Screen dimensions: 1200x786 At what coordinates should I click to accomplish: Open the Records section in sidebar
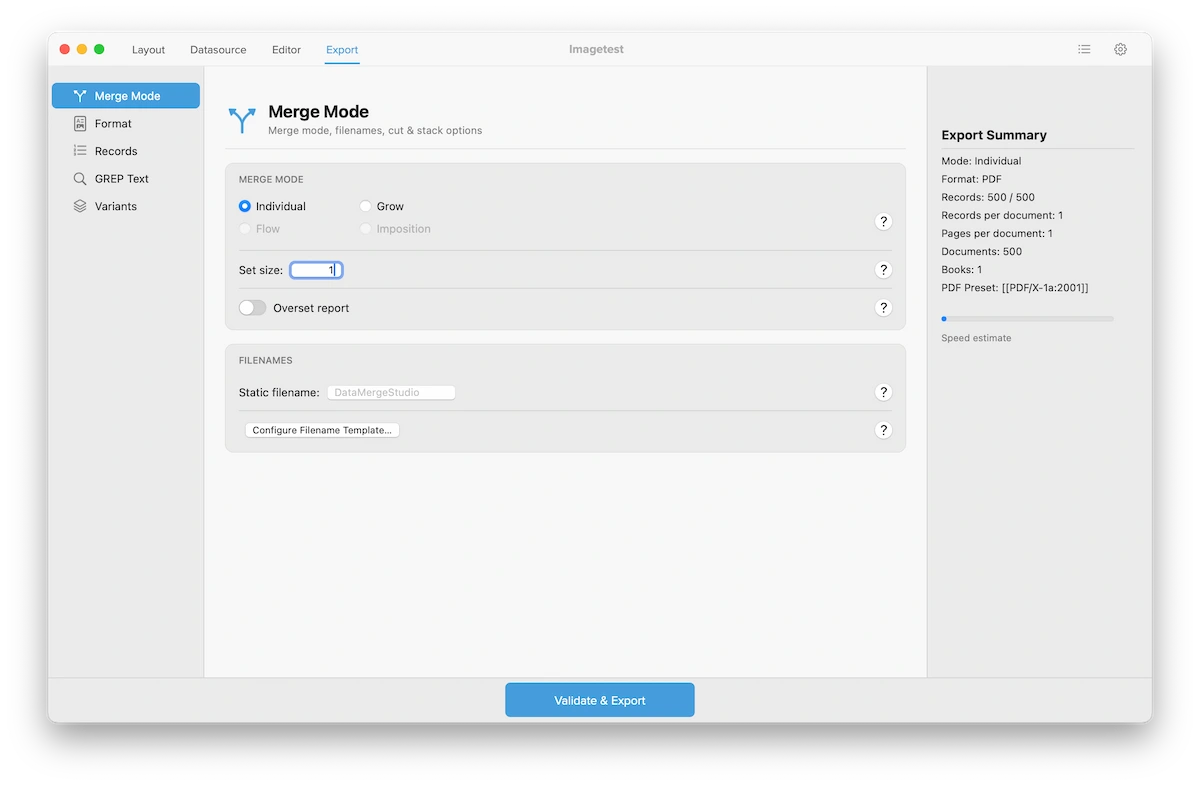126,151
